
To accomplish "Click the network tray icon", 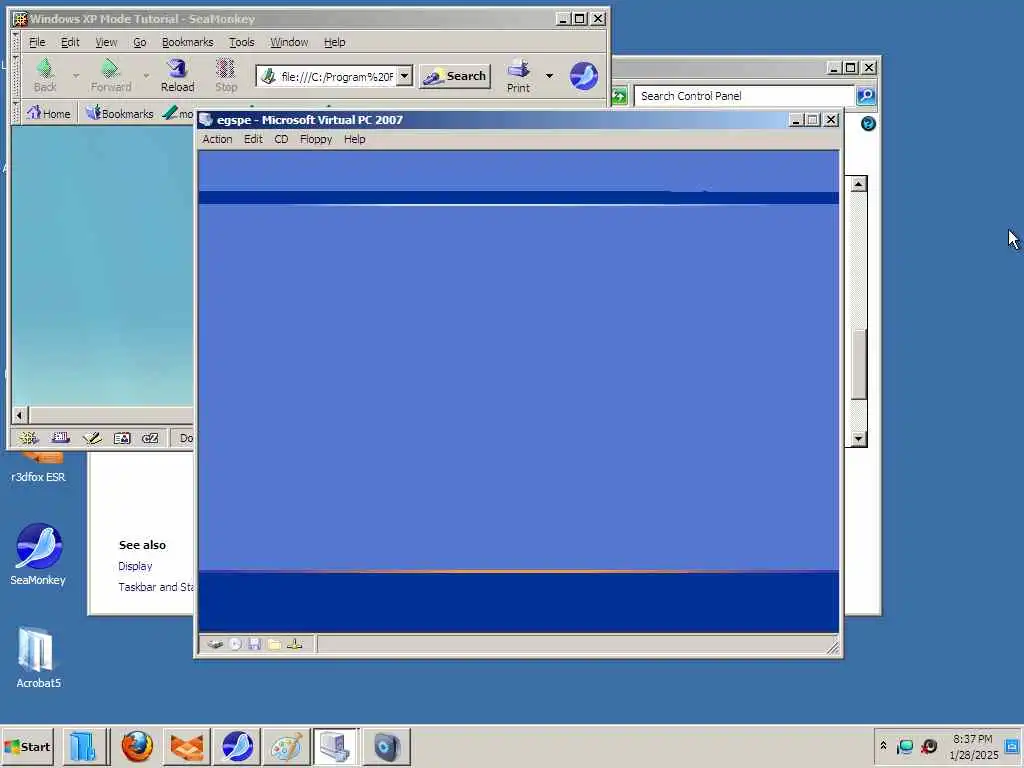I will click(x=905, y=746).
